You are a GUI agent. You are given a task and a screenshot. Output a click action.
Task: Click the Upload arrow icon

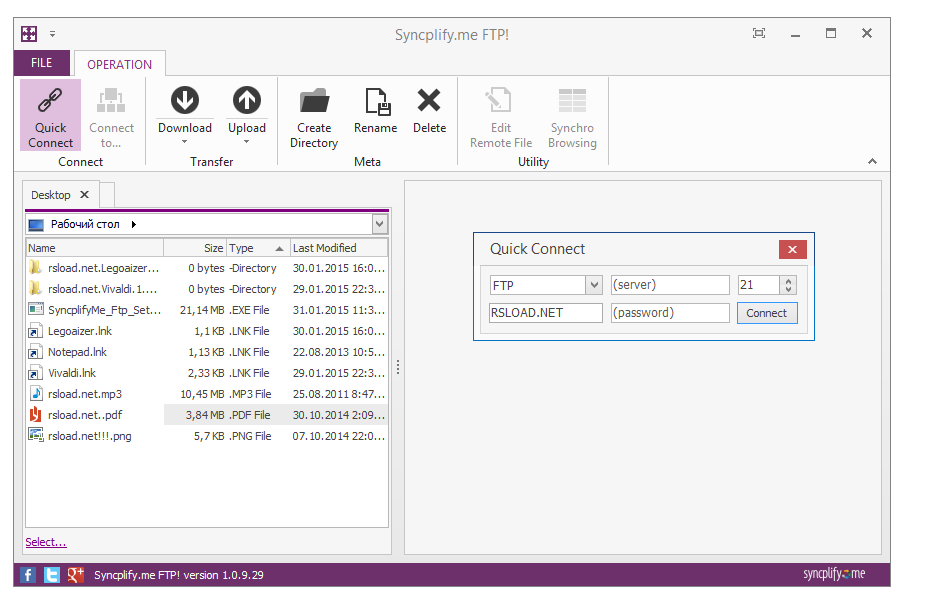(247, 100)
